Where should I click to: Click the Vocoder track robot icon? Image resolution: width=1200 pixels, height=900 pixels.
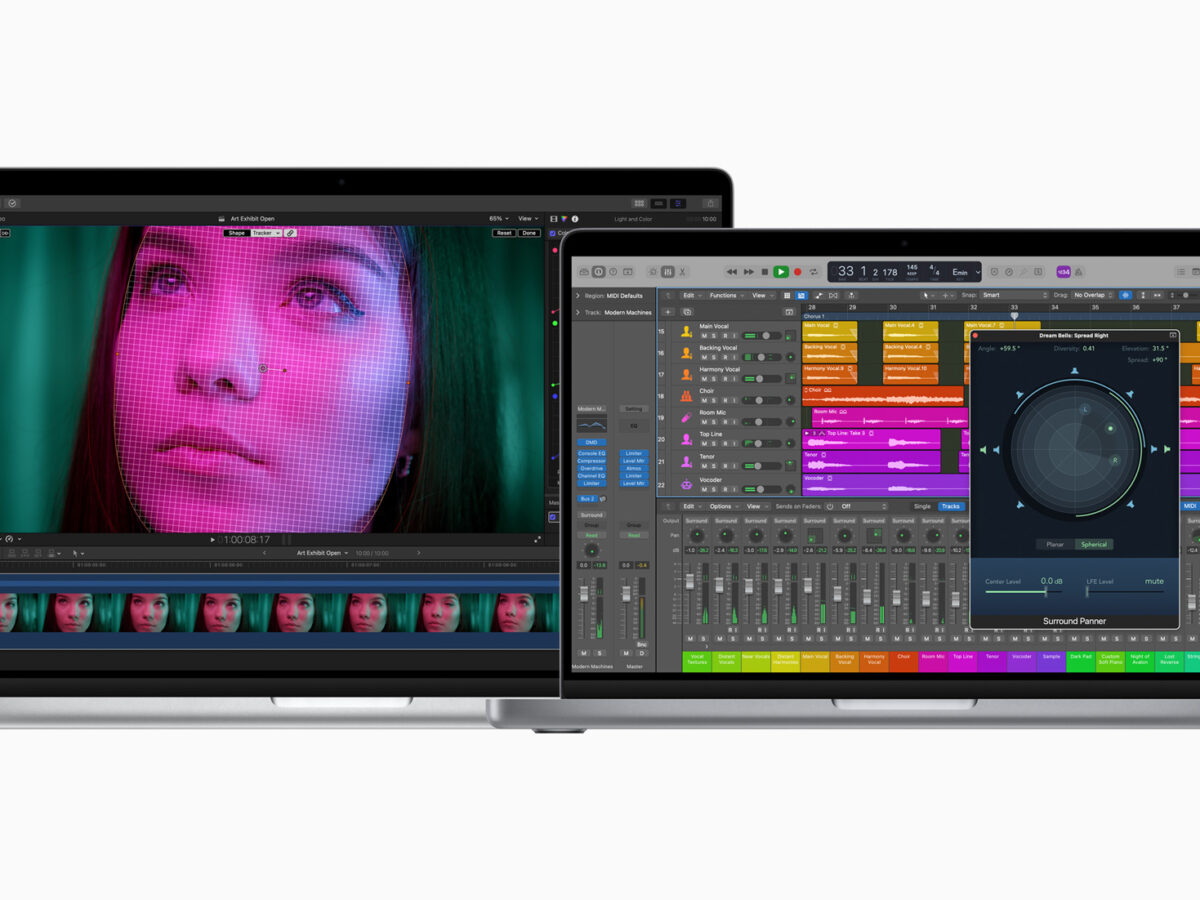pos(686,485)
